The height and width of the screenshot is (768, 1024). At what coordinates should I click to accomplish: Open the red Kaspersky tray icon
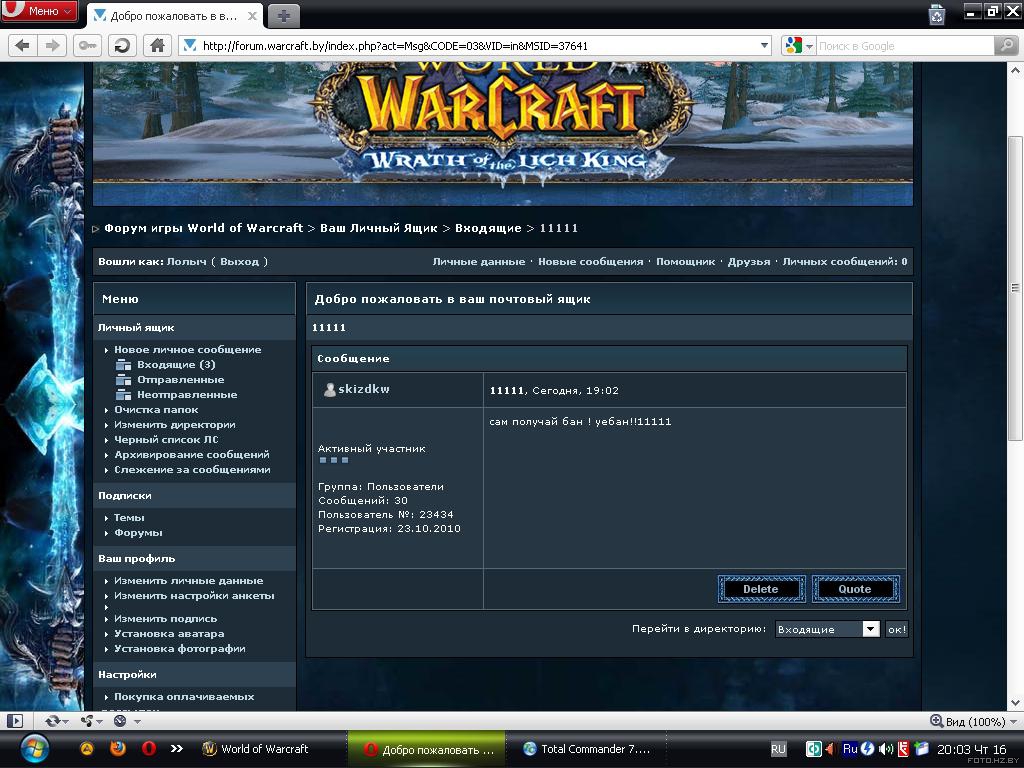[x=904, y=749]
